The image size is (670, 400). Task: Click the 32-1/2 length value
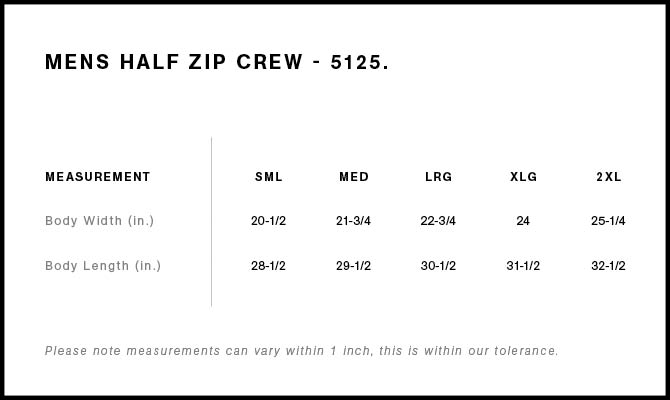coord(609,266)
